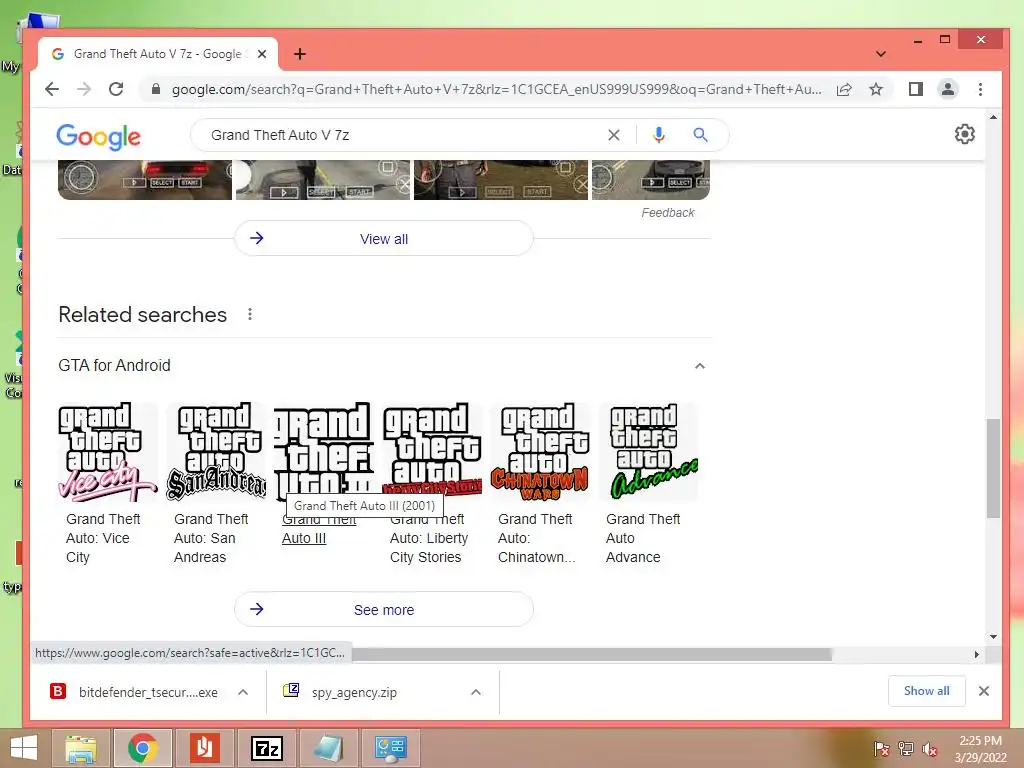This screenshot has width=1024, height=768.
Task: Open downloaded bitdefender_tsecur exe file
Action: [x=134, y=692]
